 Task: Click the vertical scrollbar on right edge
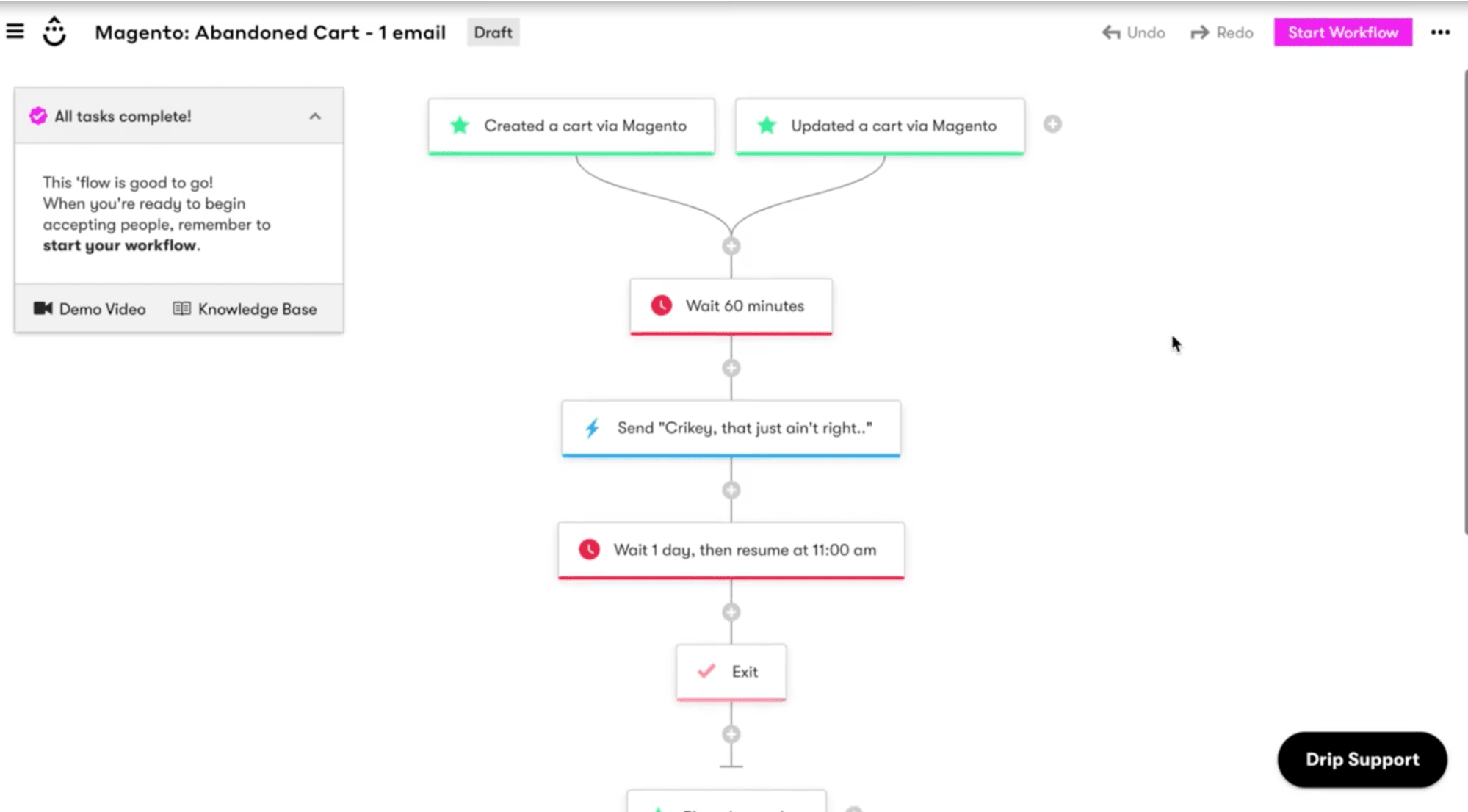[1465, 301]
